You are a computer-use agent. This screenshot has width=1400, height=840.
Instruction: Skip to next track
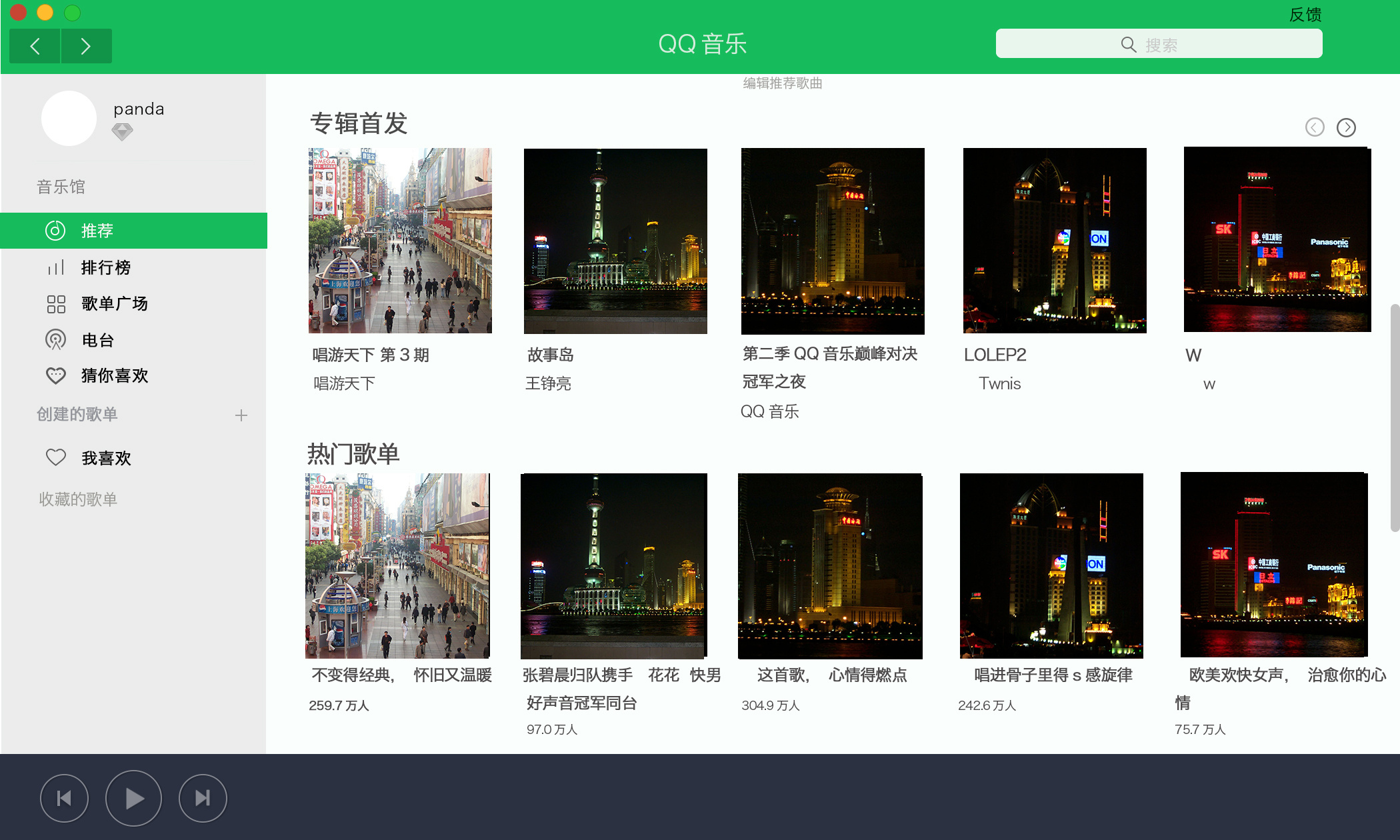[202, 797]
